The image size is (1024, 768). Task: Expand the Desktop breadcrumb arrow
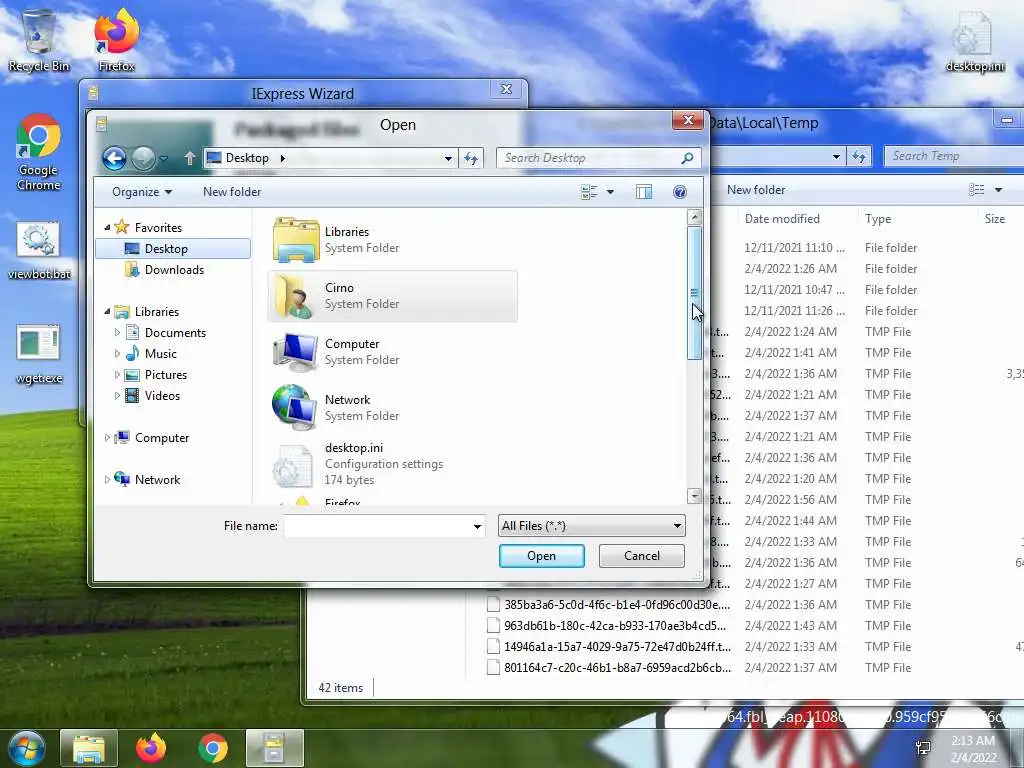click(283, 158)
